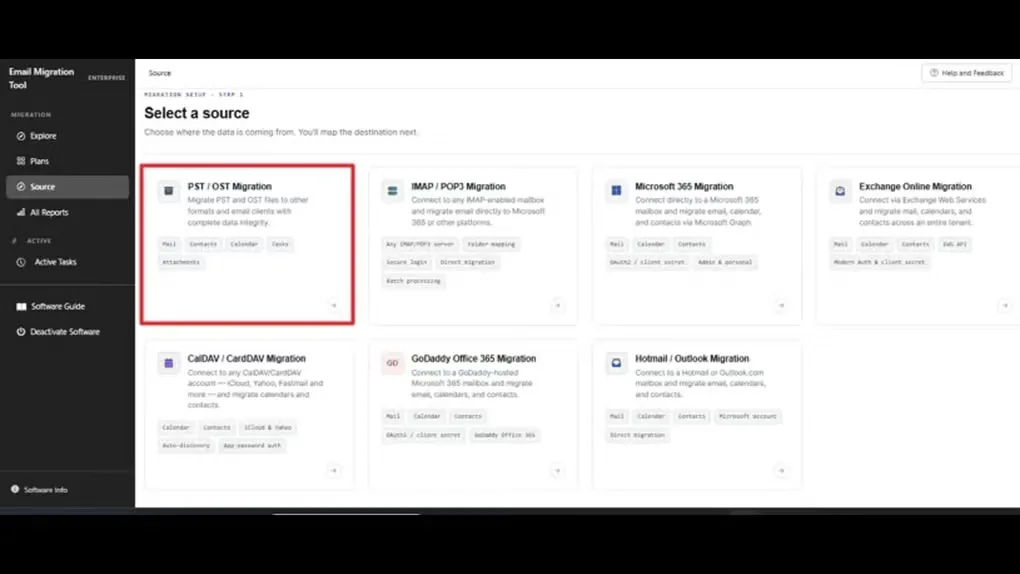Click the iCloud & Yahoo tag
Viewport: 1020px width, 574px height.
[267, 428]
